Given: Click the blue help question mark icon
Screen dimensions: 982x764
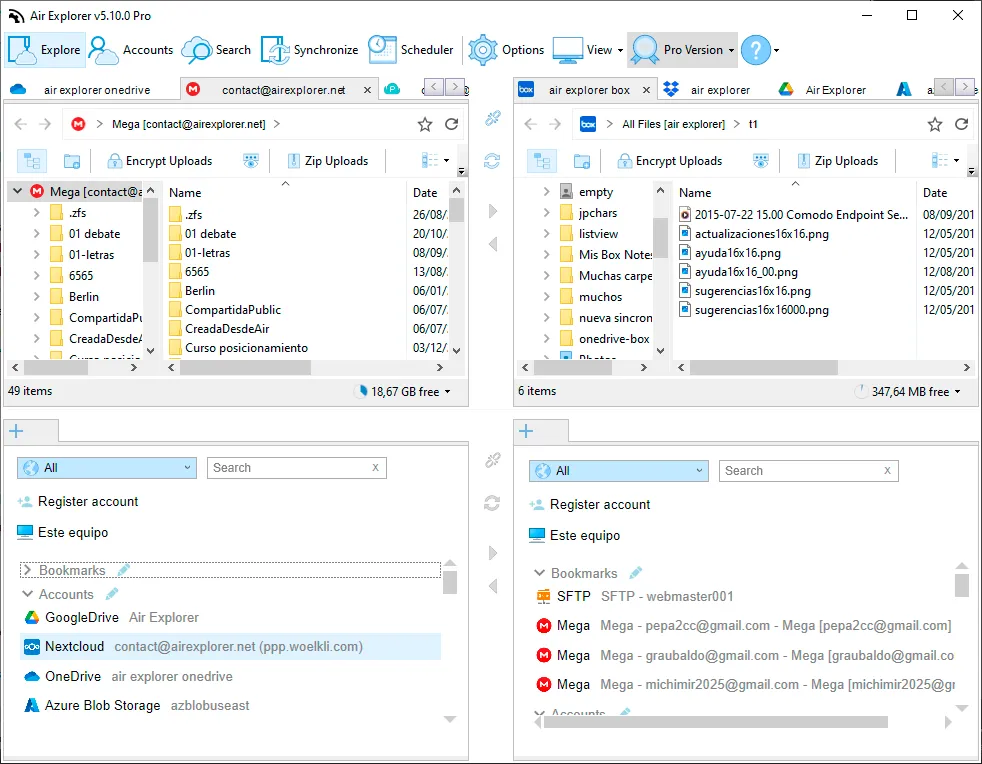Looking at the screenshot, I should pyautogui.click(x=756, y=50).
